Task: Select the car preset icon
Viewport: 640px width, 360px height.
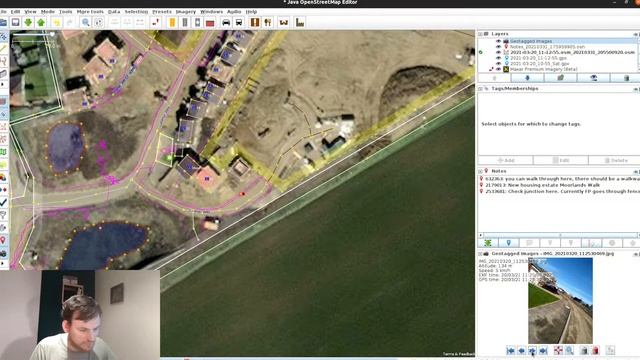Action: point(226,22)
